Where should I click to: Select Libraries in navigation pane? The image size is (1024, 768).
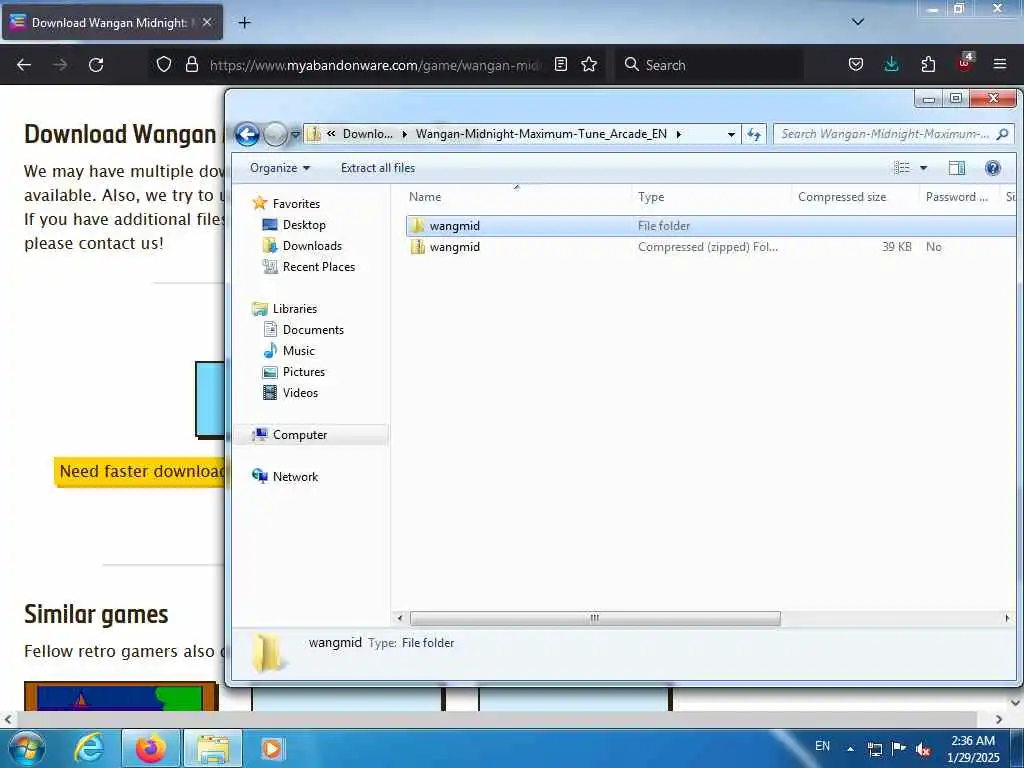point(295,309)
